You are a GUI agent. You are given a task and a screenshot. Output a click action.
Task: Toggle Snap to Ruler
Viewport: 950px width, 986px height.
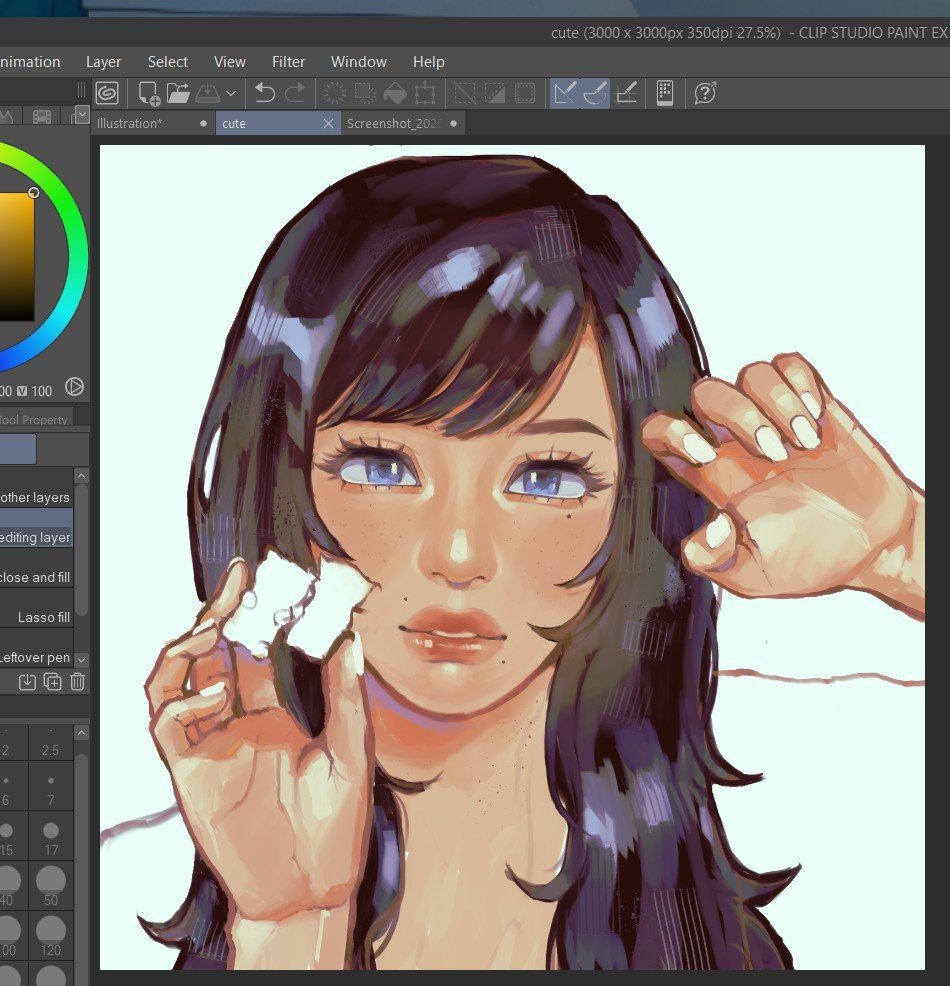[565, 94]
